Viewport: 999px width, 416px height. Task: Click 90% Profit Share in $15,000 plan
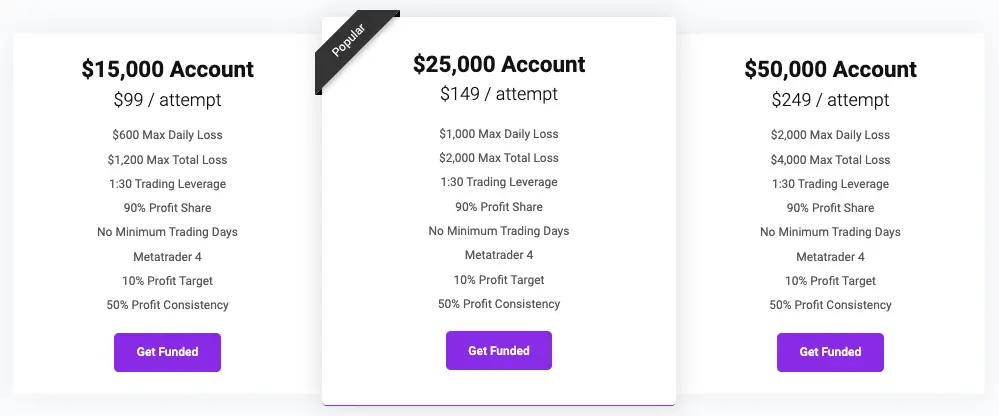[168, 208]
